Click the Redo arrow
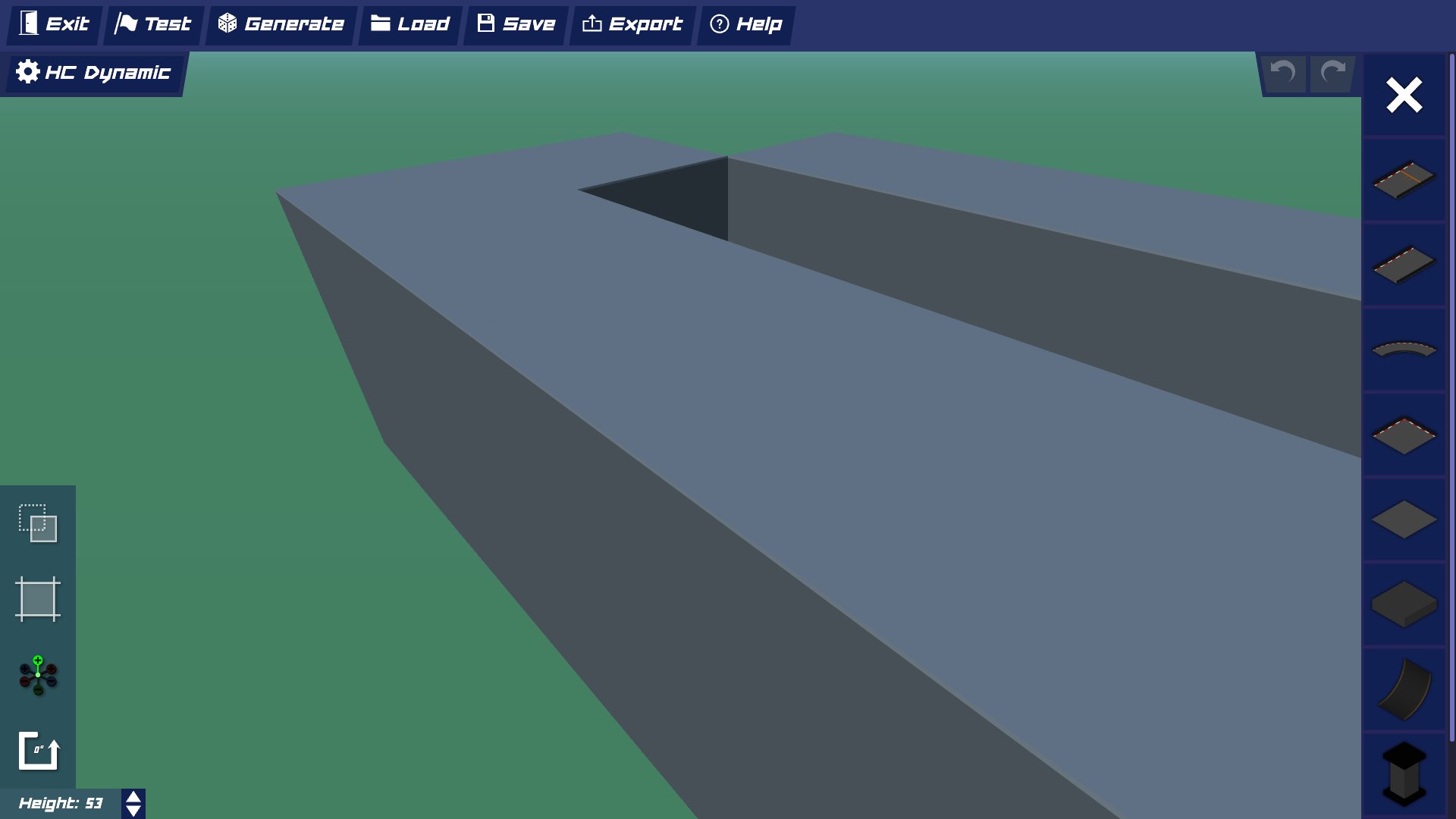Image resolution: width=1456 pixels, height=819 pixels. click(x=1332, y=74)
